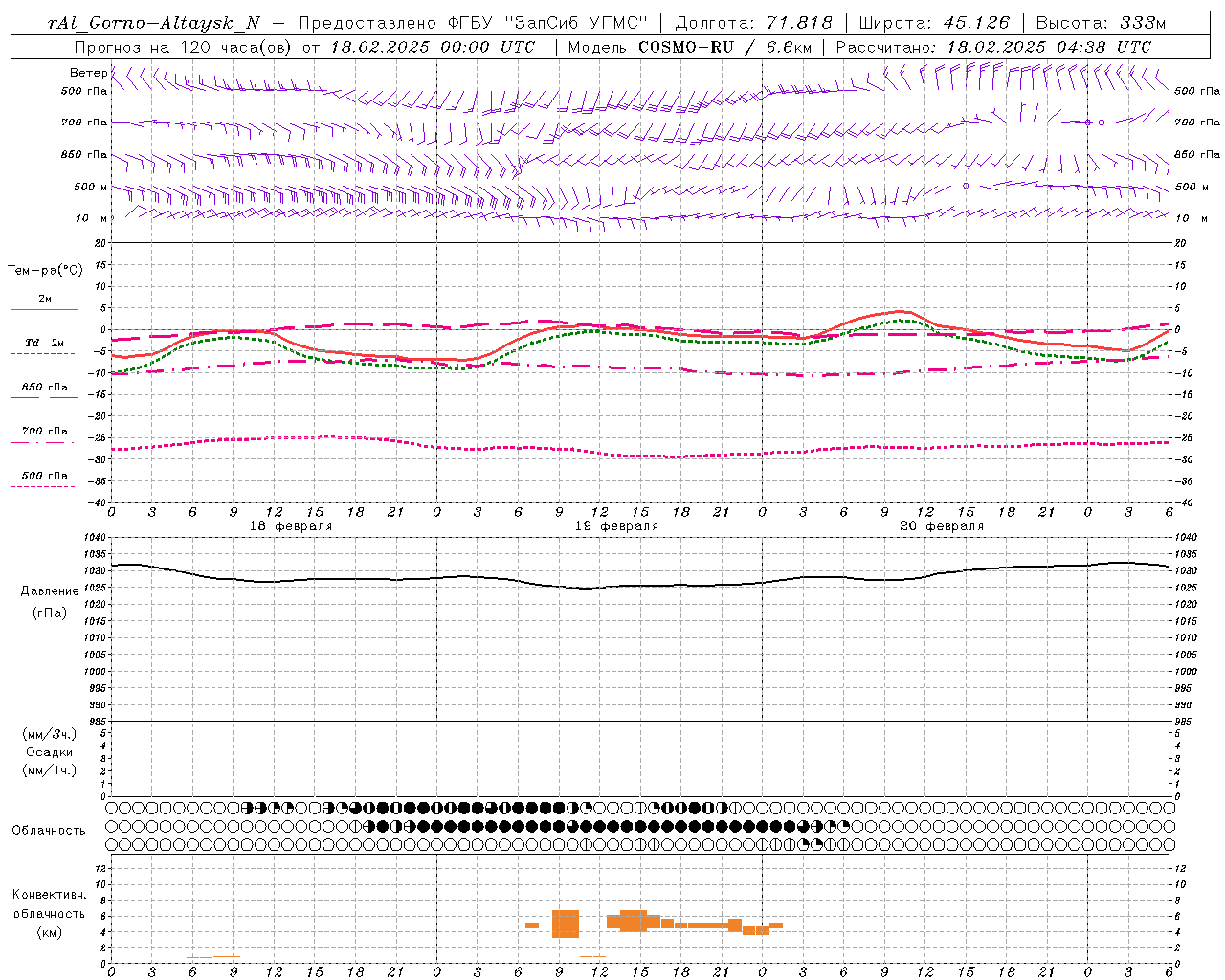1225x980 pixels.
Task: Click the station title rAl_Gorno-Altaysk_N
Action: point(154,23)
